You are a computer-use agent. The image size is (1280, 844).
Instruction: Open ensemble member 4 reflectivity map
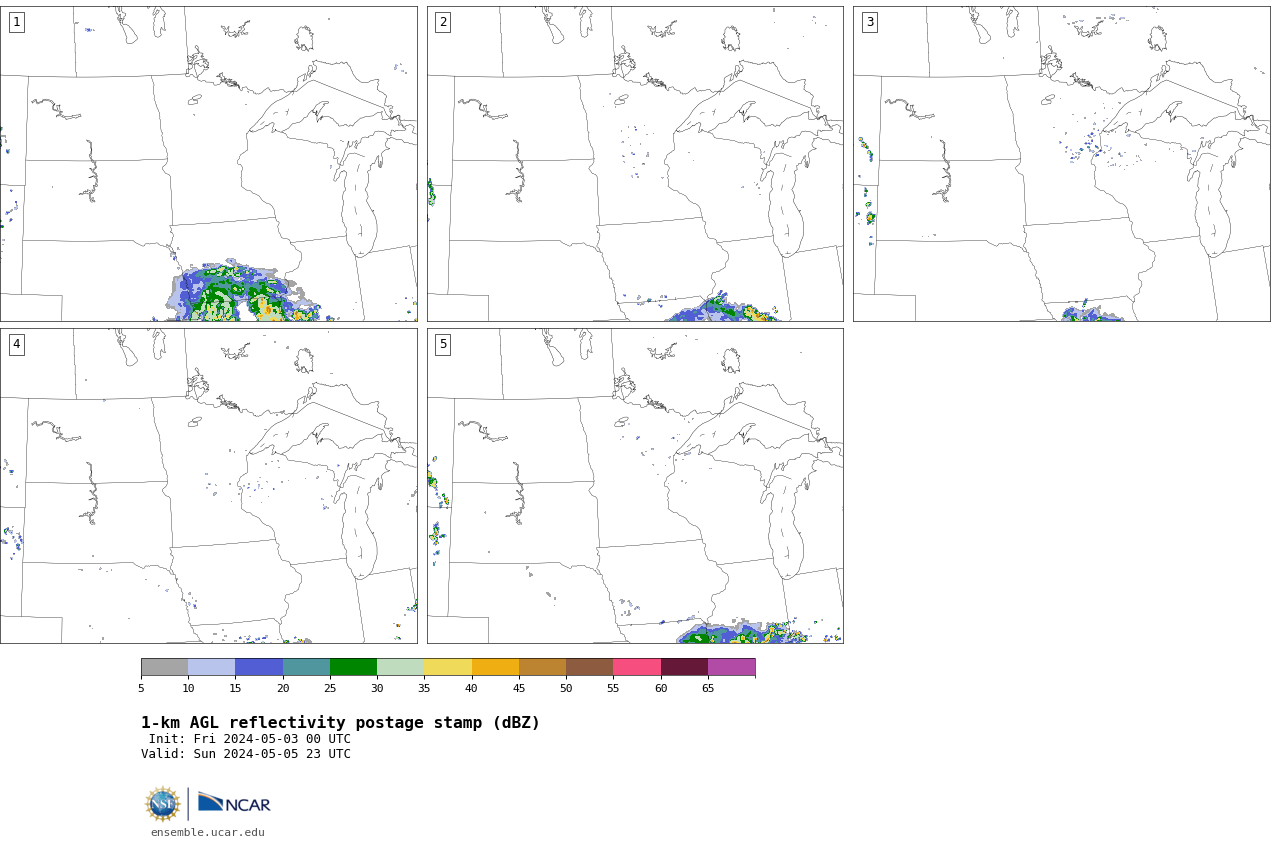coord(208,486)
